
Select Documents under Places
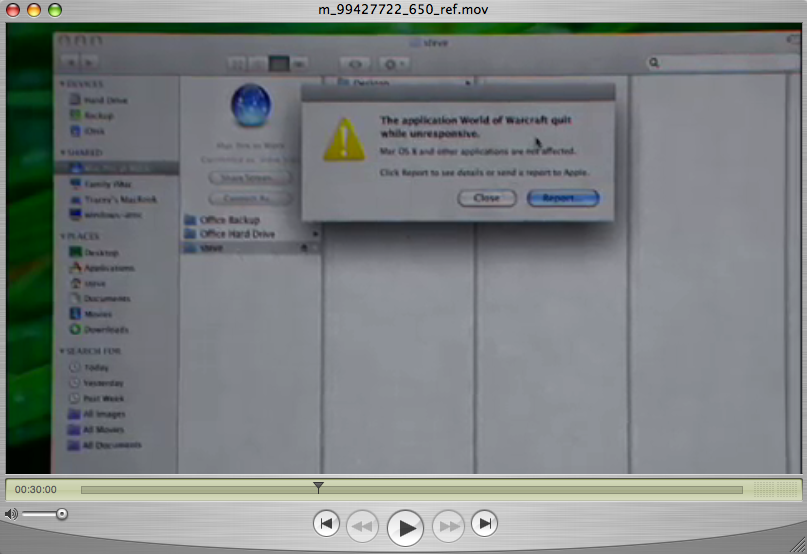(100, 298)
